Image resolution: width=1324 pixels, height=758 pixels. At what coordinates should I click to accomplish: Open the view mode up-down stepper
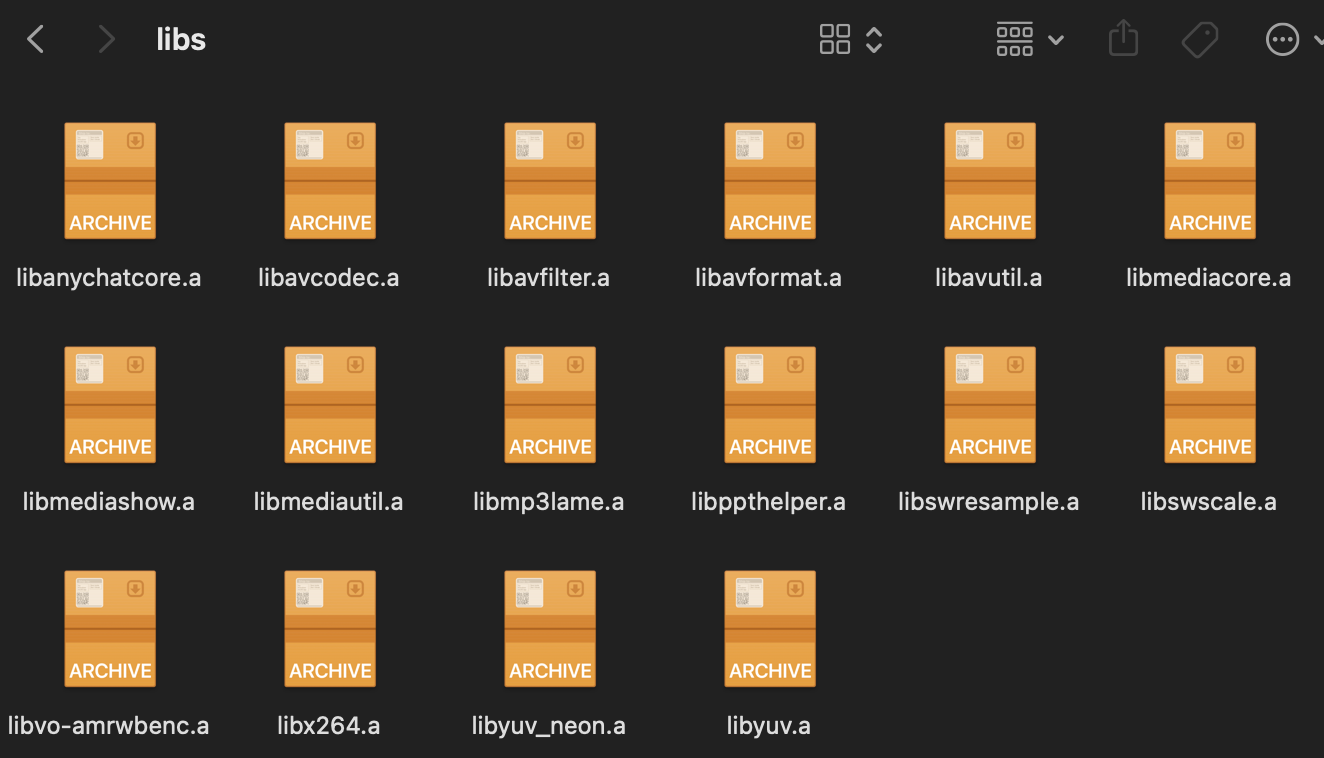coord(874,40)
